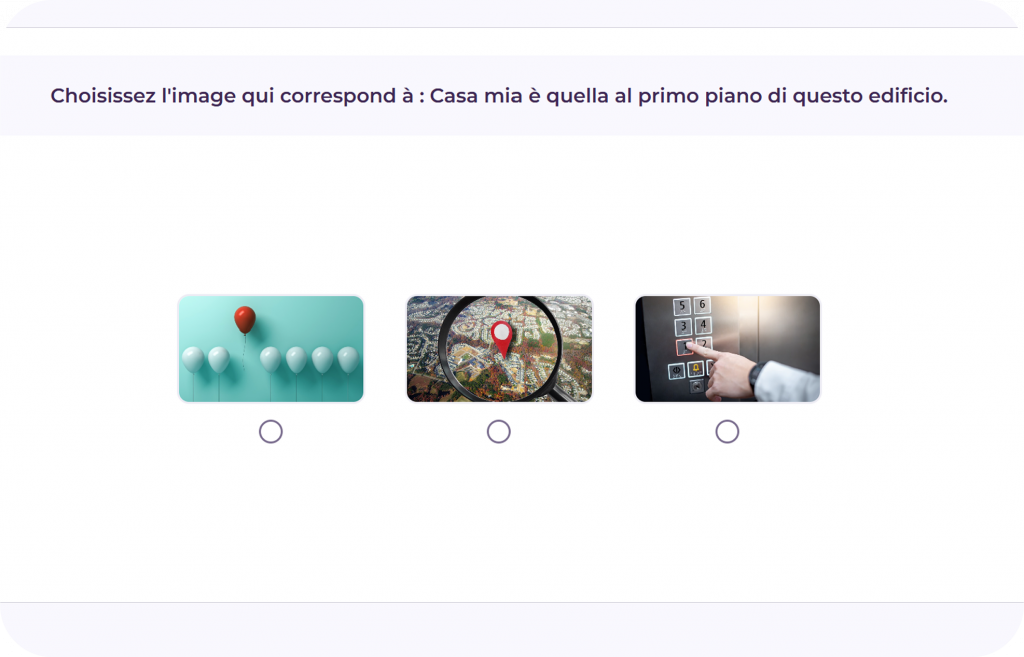Click the red location pin icon
This screenshot has height=657, width=1024.
(x=502, y=339)
